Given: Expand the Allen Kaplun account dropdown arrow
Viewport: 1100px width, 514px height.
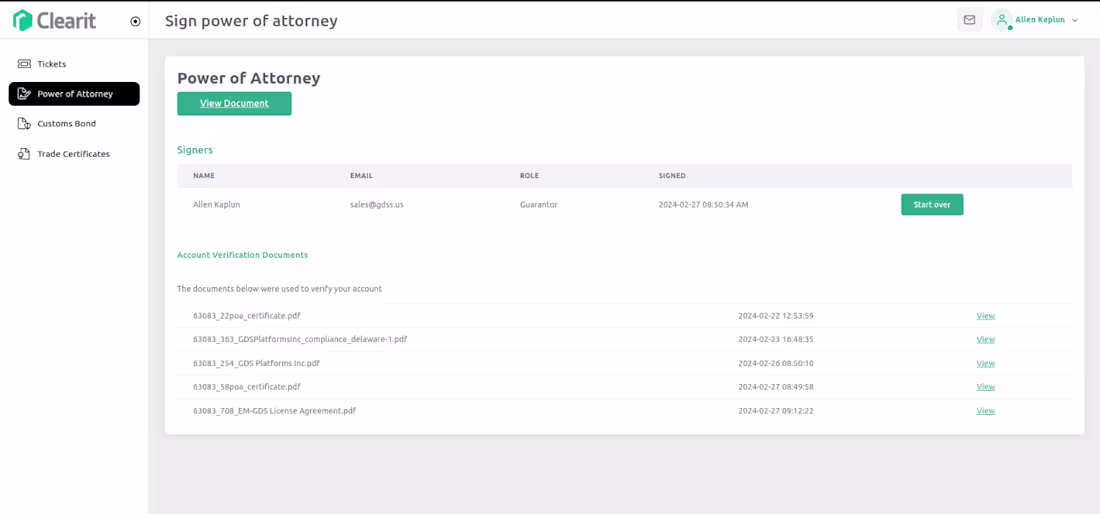Looking at the screenshot, I should (x=1074, y=20).
